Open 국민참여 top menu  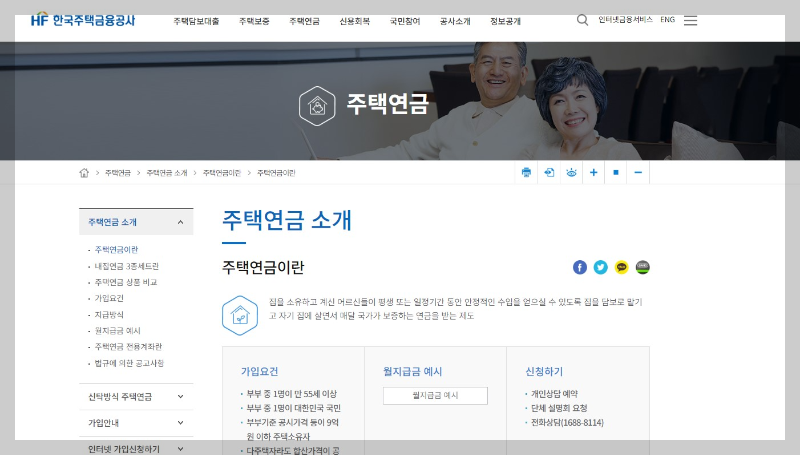click(x=405, y=21)
